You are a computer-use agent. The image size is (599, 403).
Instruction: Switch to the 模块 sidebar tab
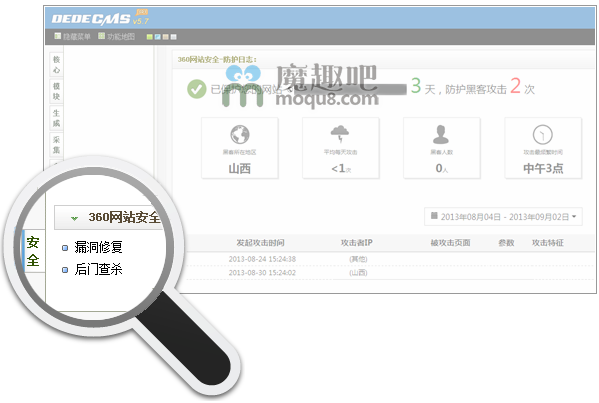[56, 91]
